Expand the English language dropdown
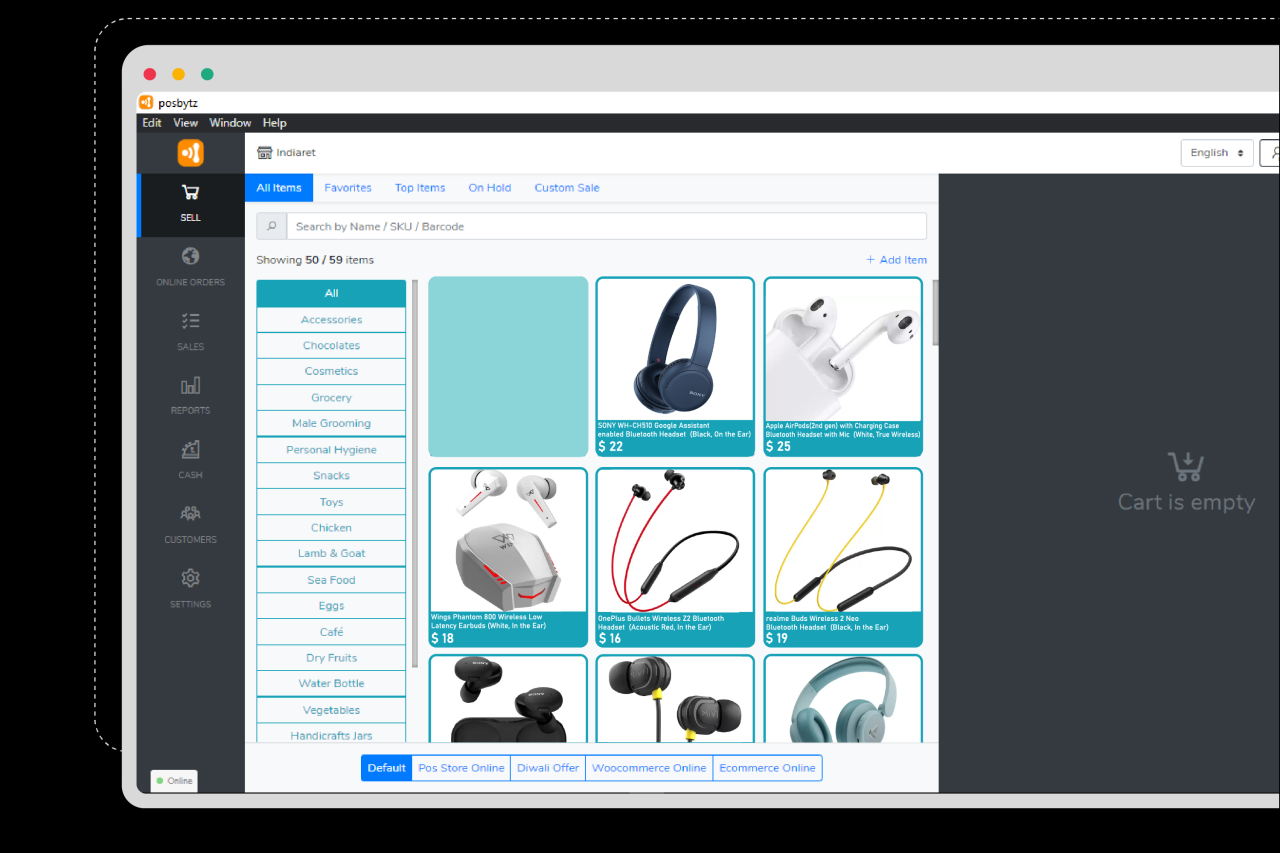This screenshot has height=853, width=1280. point(1216,153)
